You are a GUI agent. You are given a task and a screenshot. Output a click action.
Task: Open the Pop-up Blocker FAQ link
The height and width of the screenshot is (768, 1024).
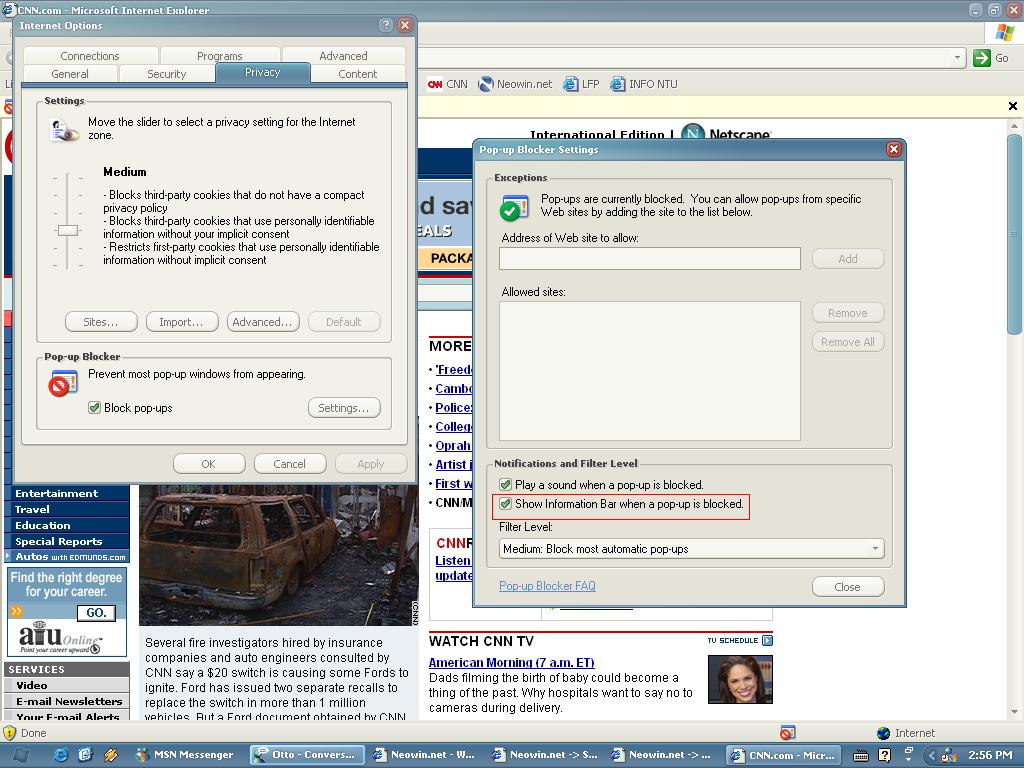pos(547,586)
